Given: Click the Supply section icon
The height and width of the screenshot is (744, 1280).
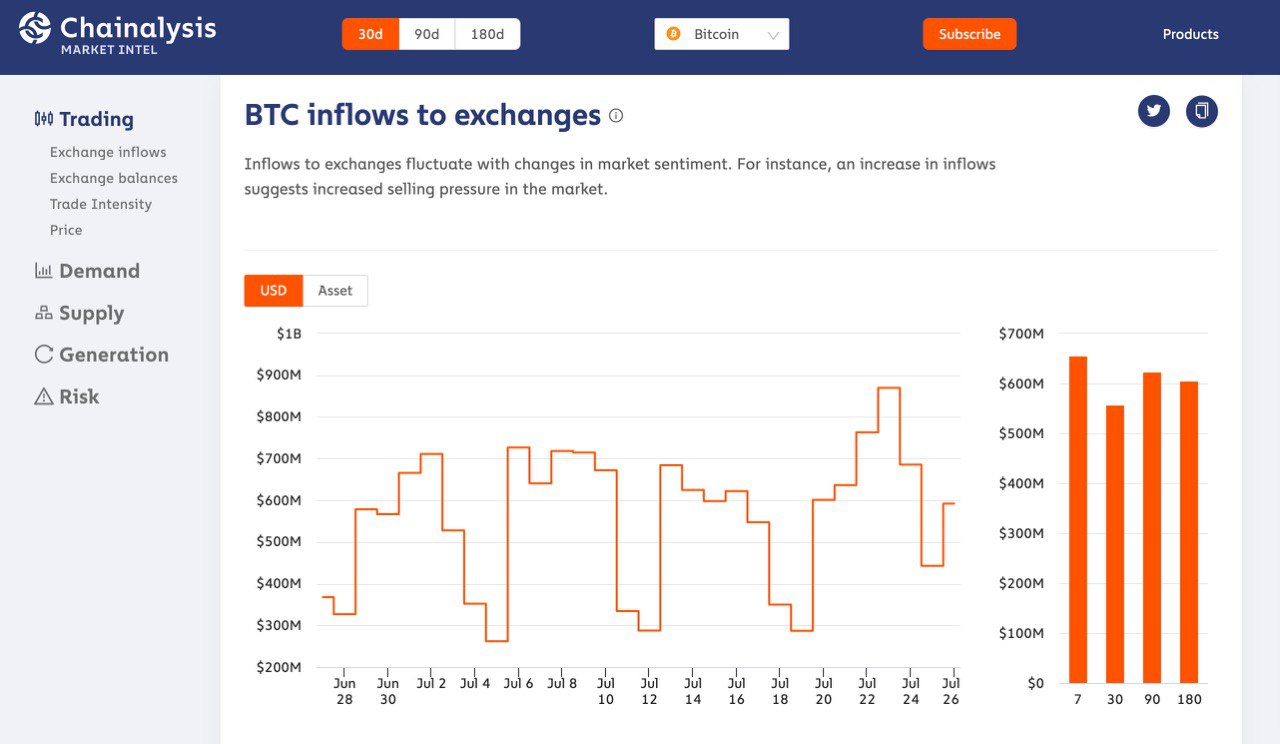Looking at the screenshot, I should [x=44, y=313].
